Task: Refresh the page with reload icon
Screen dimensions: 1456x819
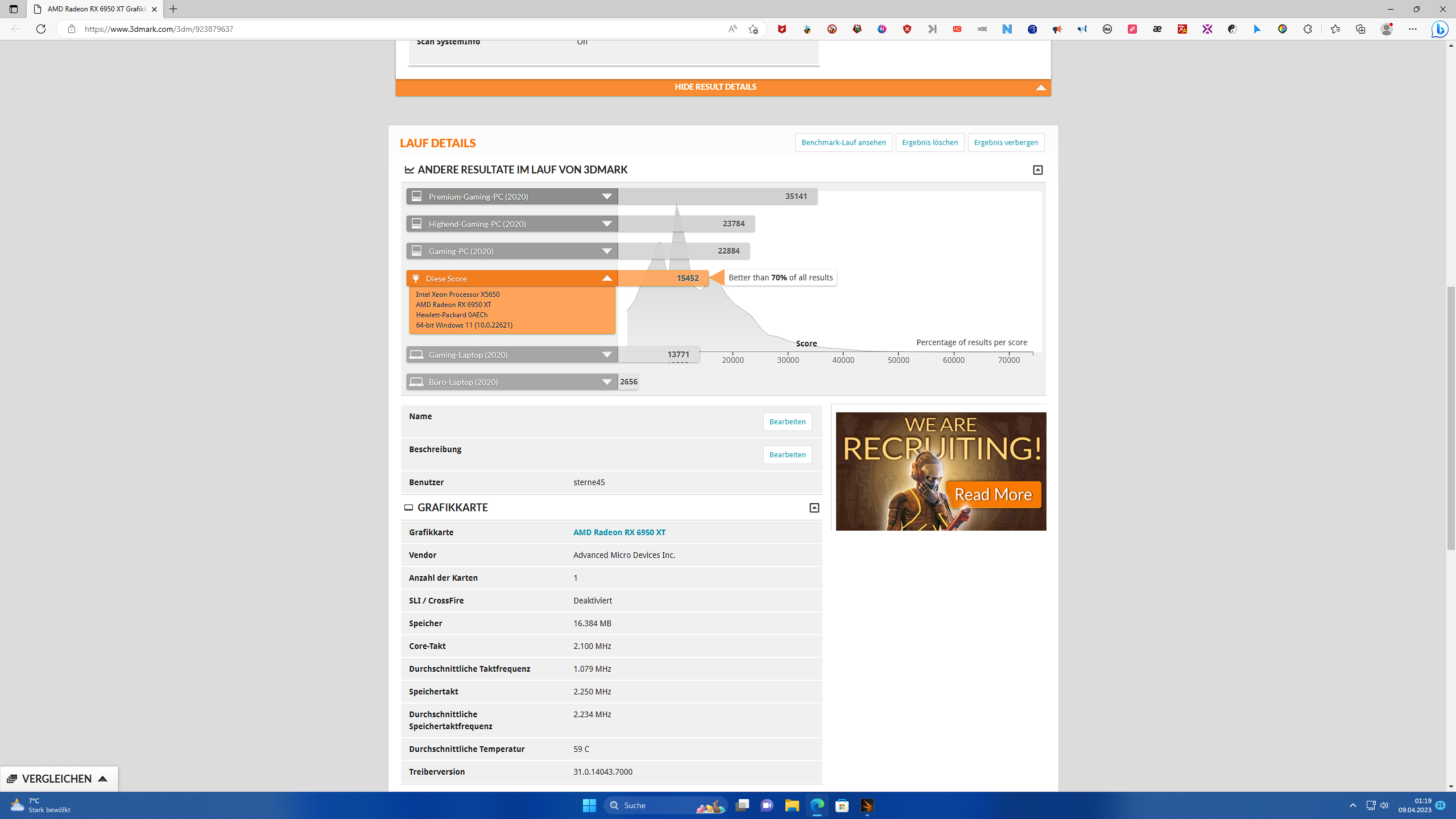Action: coord(41,29)
